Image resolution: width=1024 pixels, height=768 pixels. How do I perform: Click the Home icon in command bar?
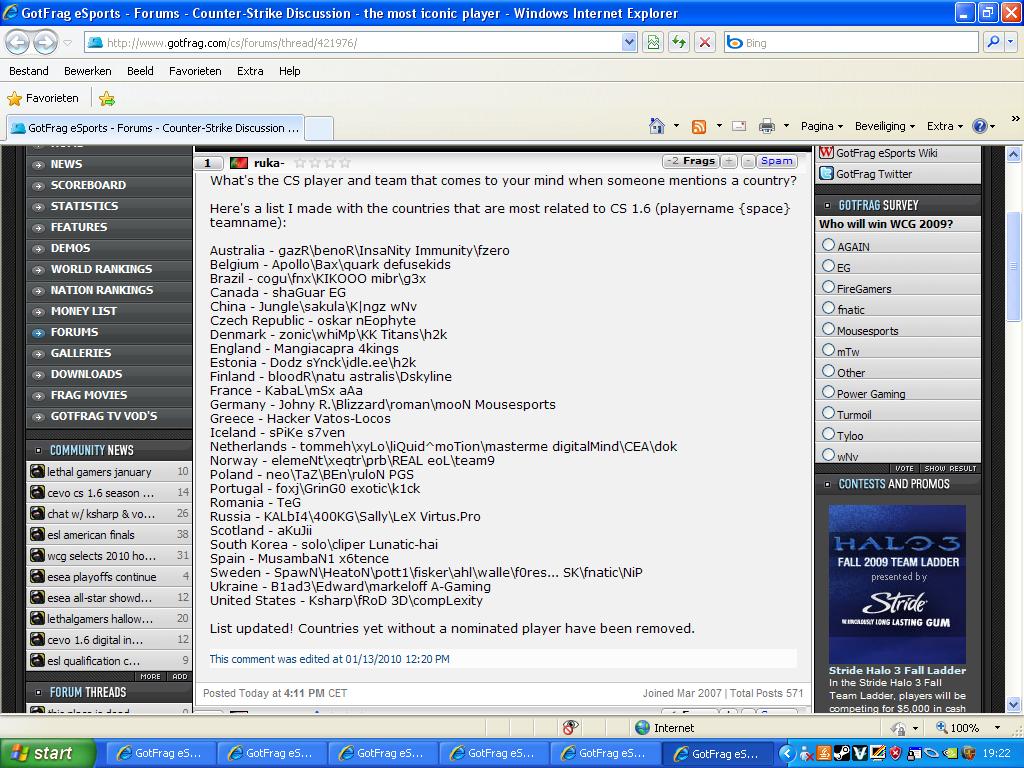click(657, 126)
